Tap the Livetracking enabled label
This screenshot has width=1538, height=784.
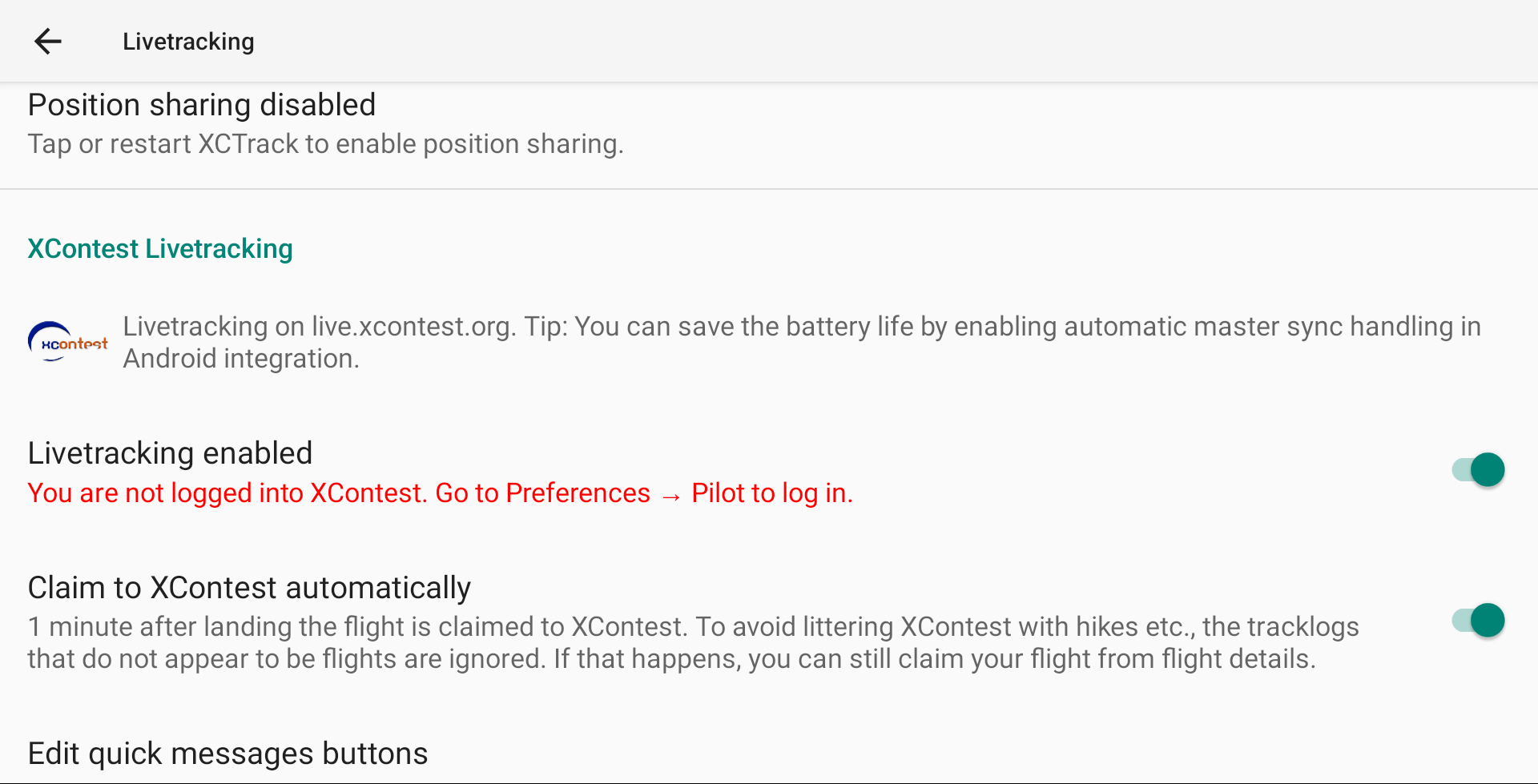(x=170, y=453)
